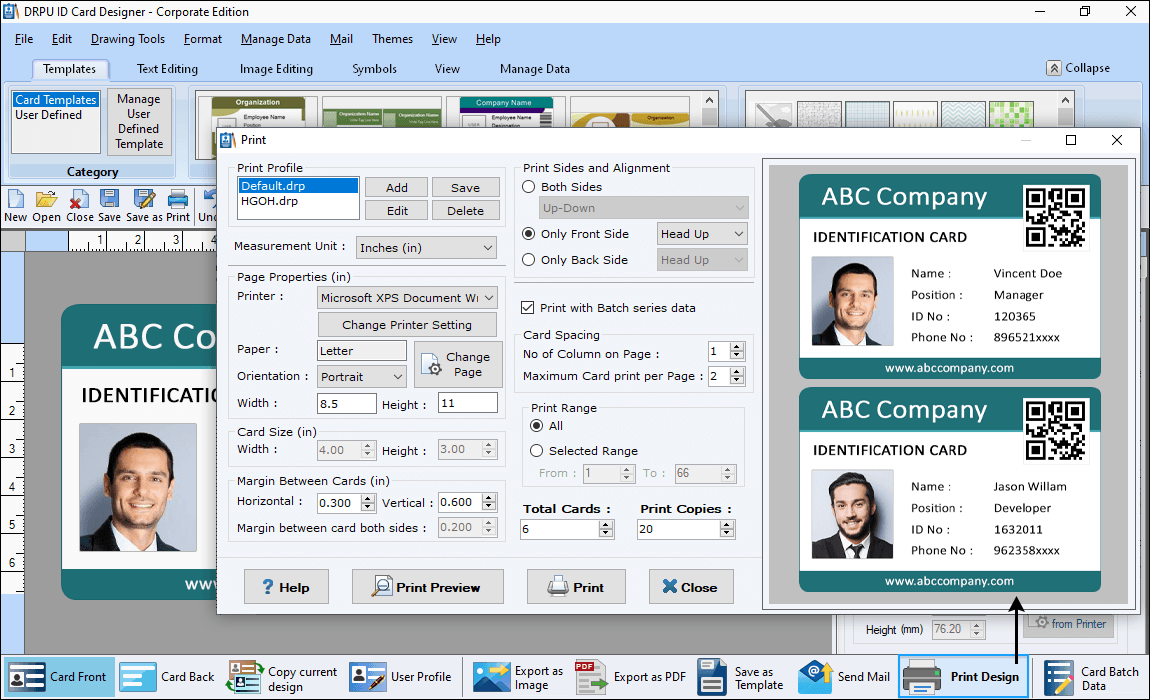Click Manage User Defined Template button
This screenshot has width=1150, height=700.
(x=139, y=121)
